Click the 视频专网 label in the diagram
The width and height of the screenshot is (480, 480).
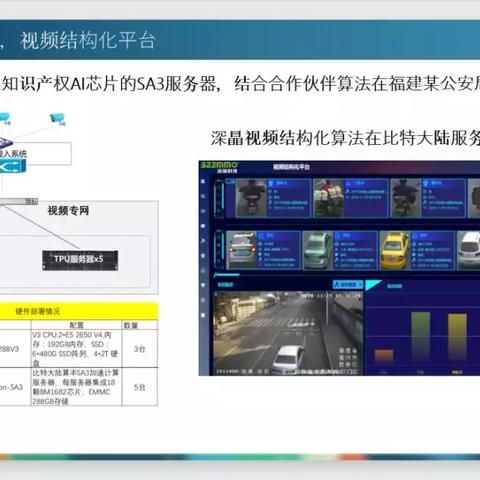(68, 211)
